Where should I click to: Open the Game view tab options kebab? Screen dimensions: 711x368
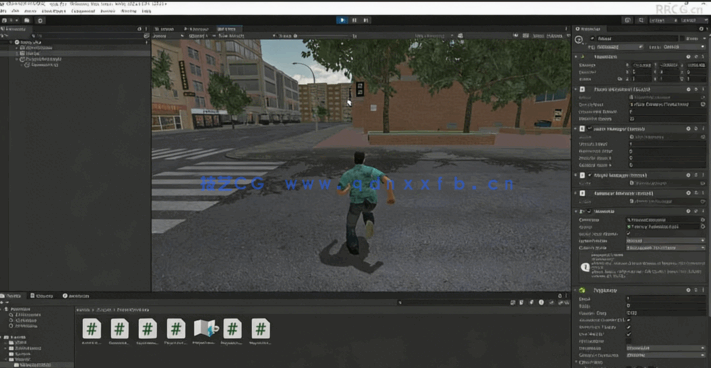click(x=566, y=29)
